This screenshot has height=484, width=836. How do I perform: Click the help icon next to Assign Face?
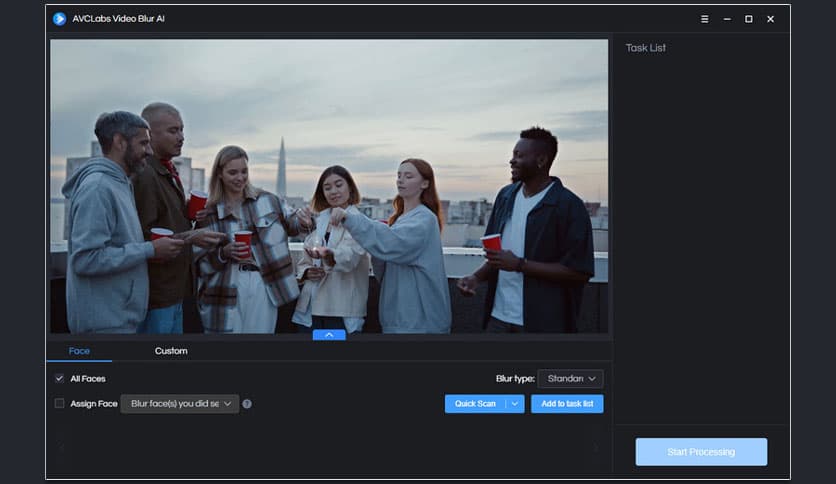tap(247, 404)
